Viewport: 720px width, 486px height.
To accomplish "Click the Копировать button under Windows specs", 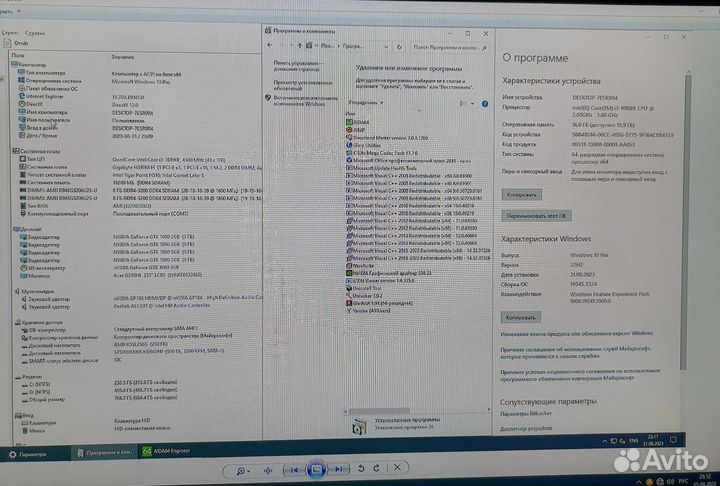I will click(x=521, y=317).
